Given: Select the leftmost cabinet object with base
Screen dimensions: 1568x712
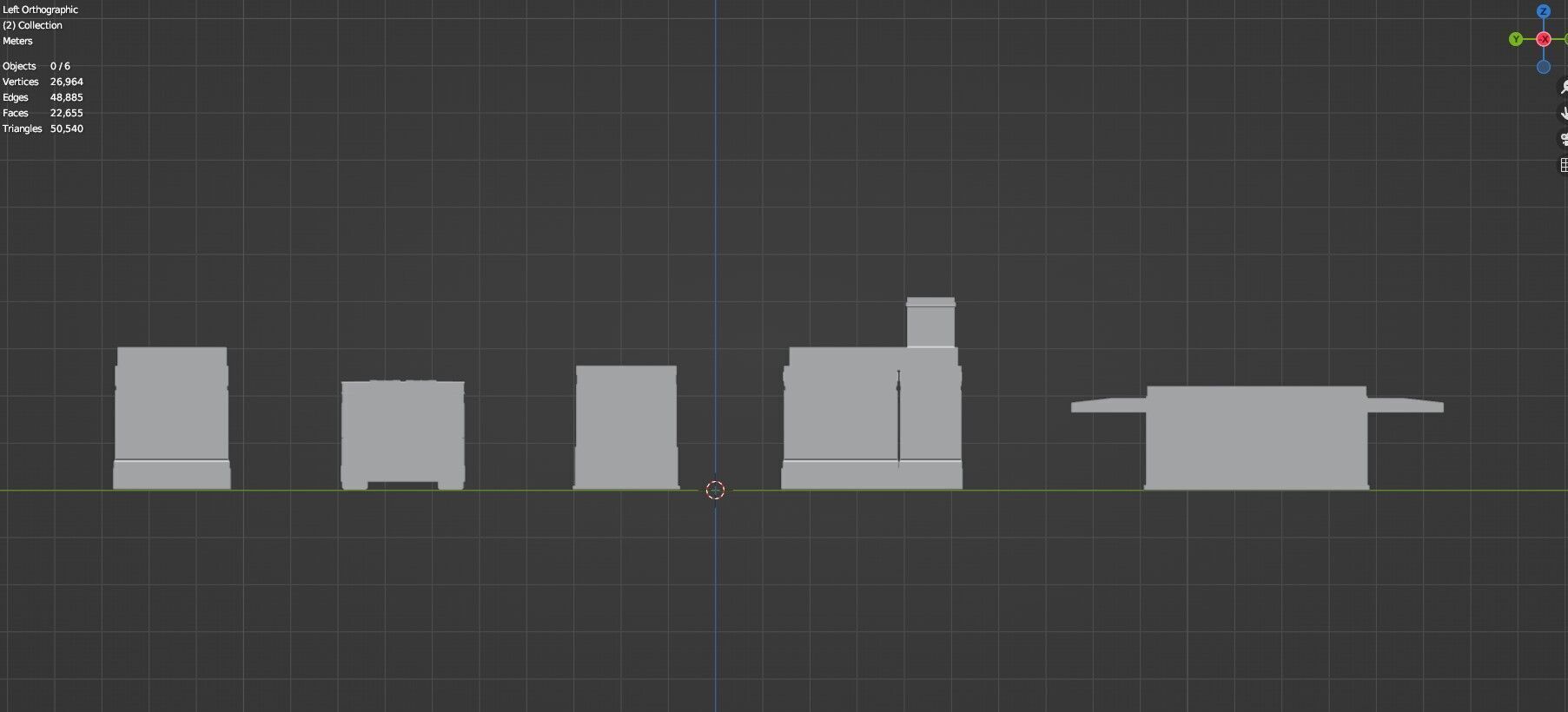Looking at the screenshot, I should click(172, 419).
